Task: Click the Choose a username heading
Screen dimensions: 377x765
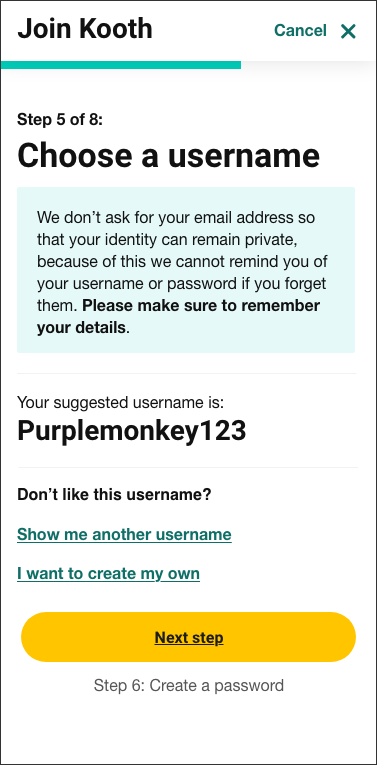Action: pyautogui.click(x=168, y=156)
